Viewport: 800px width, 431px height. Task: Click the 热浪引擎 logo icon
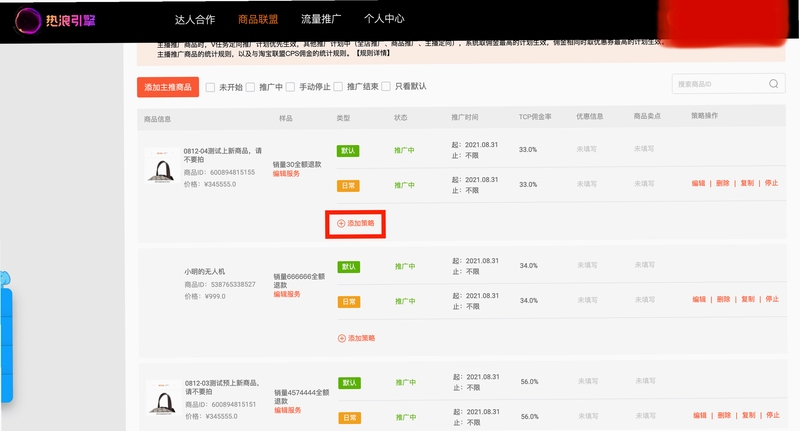28,21
